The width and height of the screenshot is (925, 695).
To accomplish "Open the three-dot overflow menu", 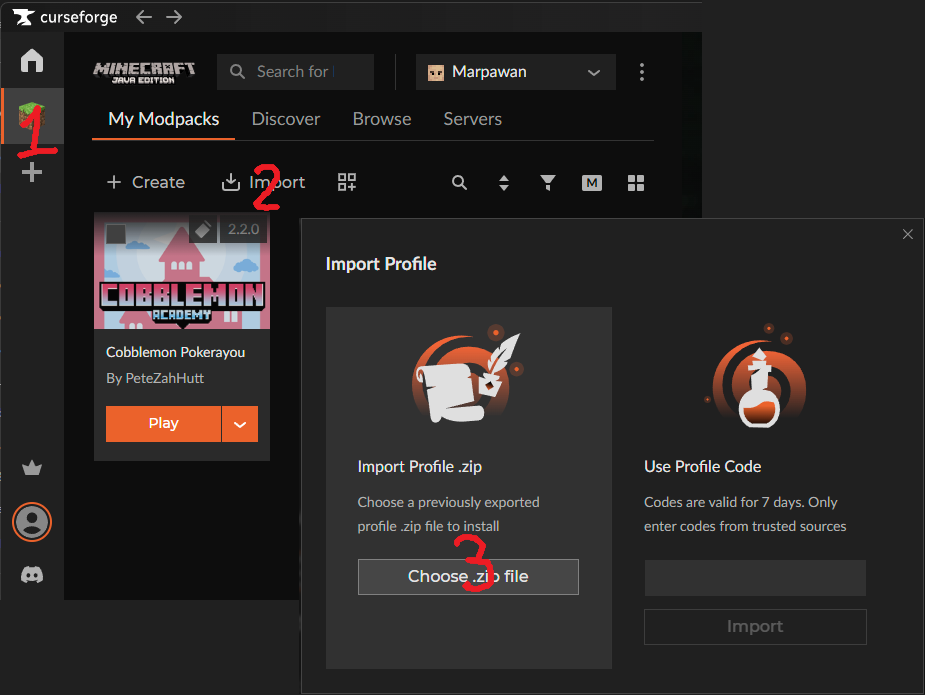I will (x=641, y=71).
